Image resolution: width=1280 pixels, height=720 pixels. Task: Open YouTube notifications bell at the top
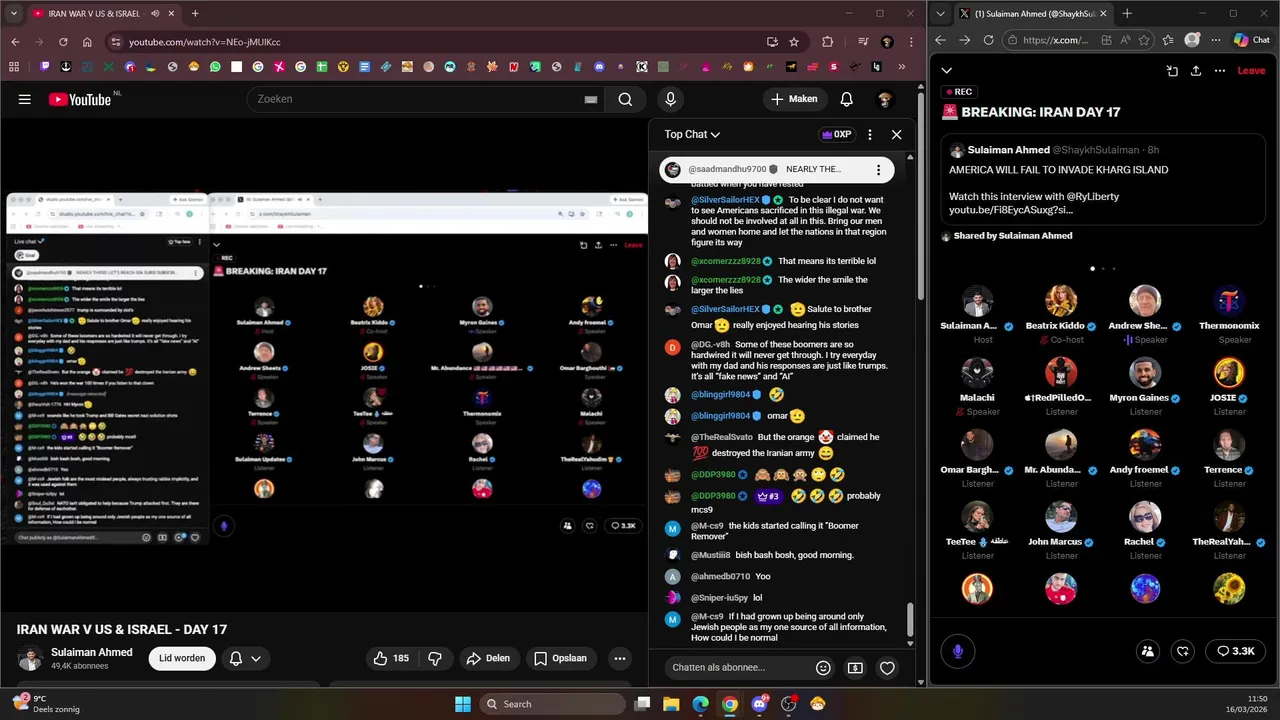pos(846,99)
